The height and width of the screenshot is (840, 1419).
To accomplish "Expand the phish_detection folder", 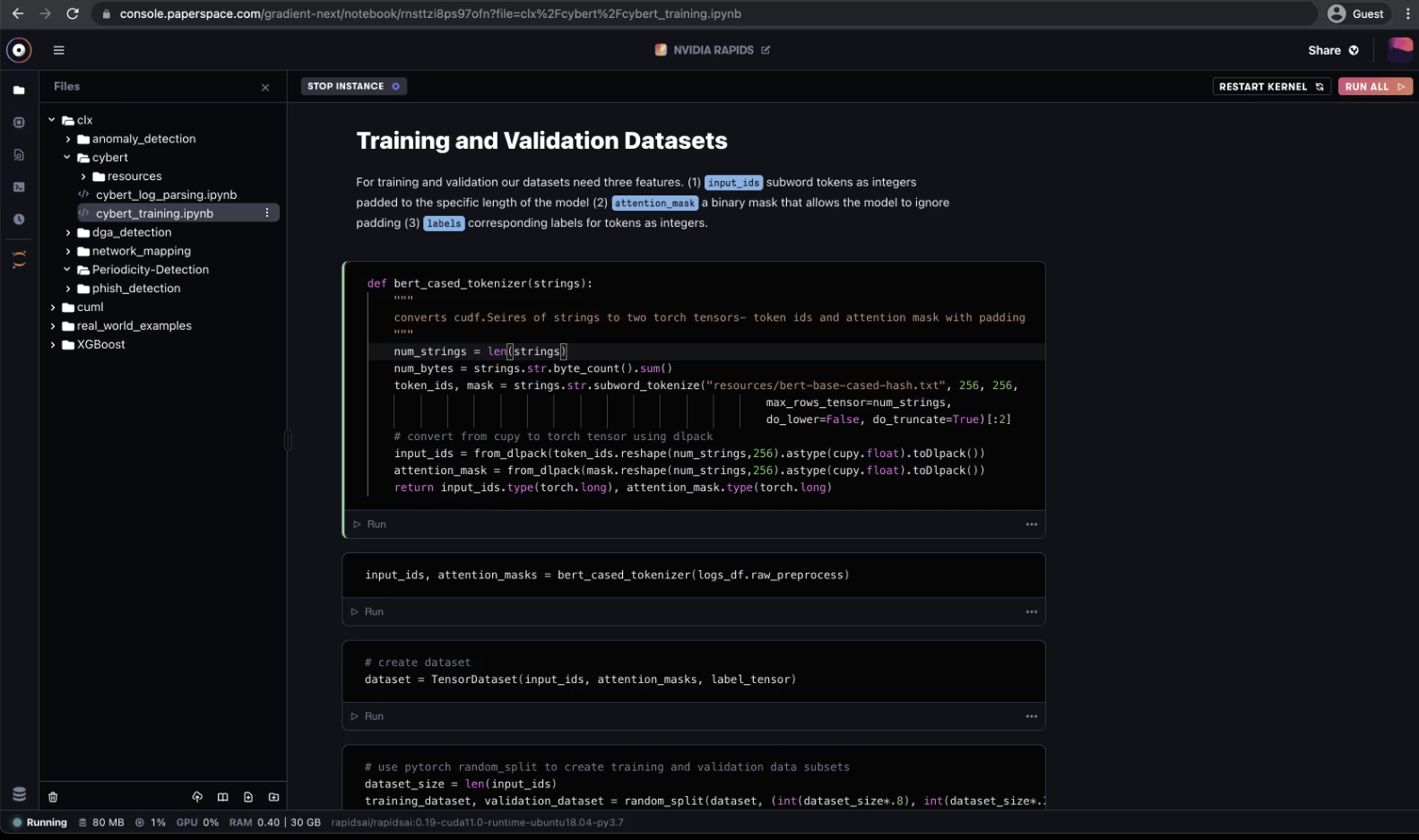I will (68, 289).
